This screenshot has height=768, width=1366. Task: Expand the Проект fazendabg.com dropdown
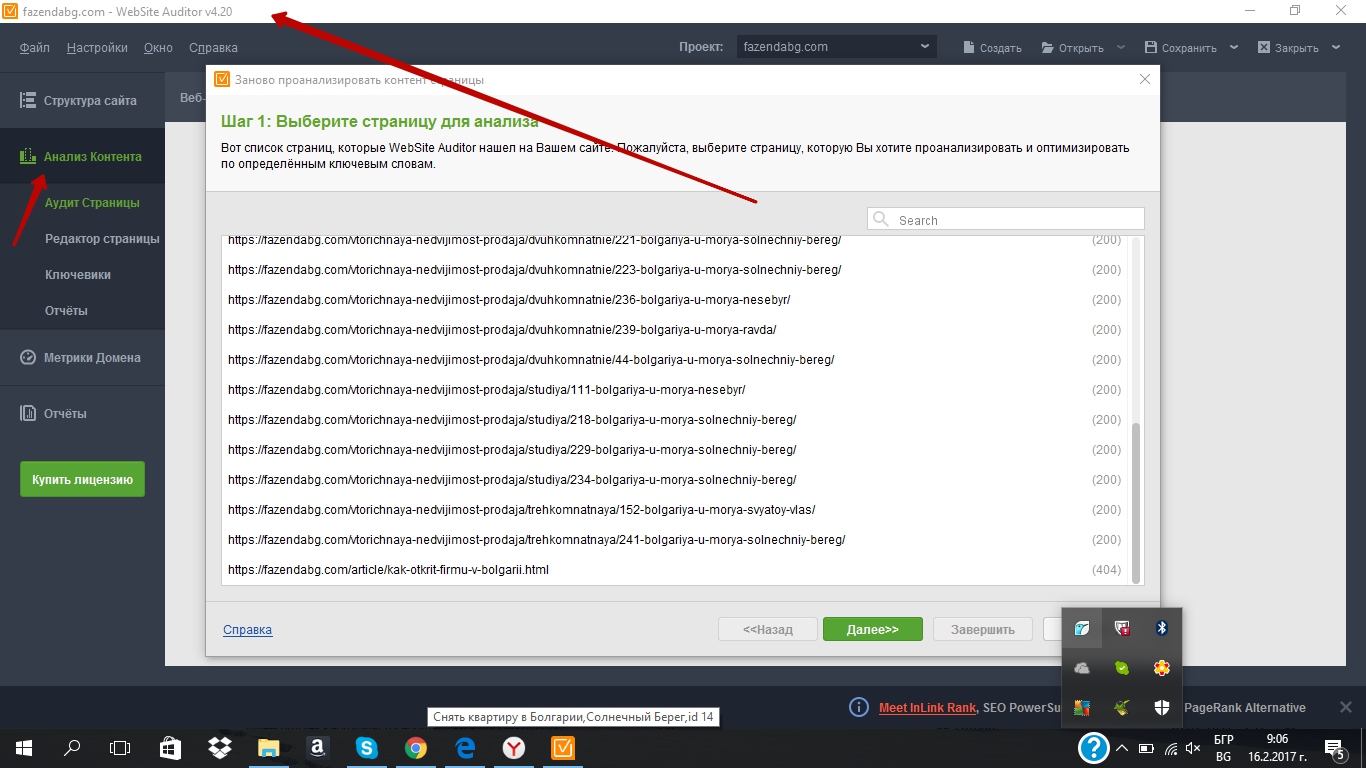pyautogui.click(x=837, y=46)
